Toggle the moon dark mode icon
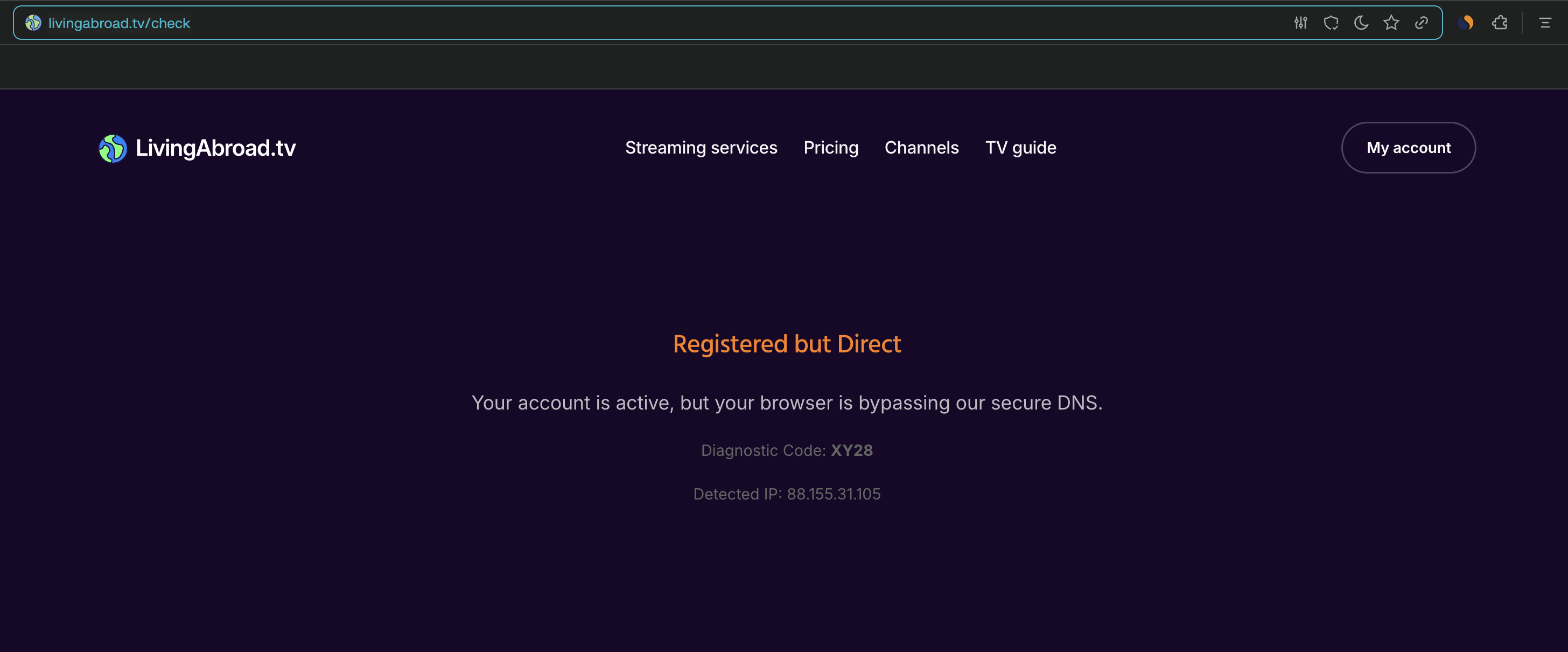The width and height of the screenshot is (1568, 652). [x=1361, y=23]
